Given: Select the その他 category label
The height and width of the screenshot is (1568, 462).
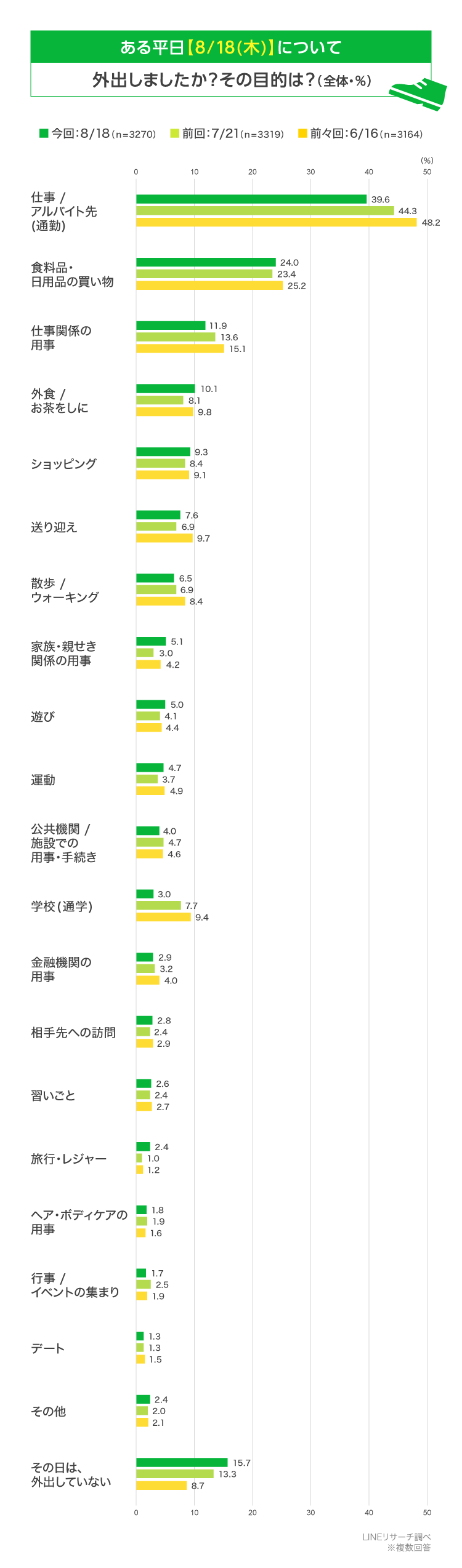Looking at the screenshot, I should (49, 1411).
